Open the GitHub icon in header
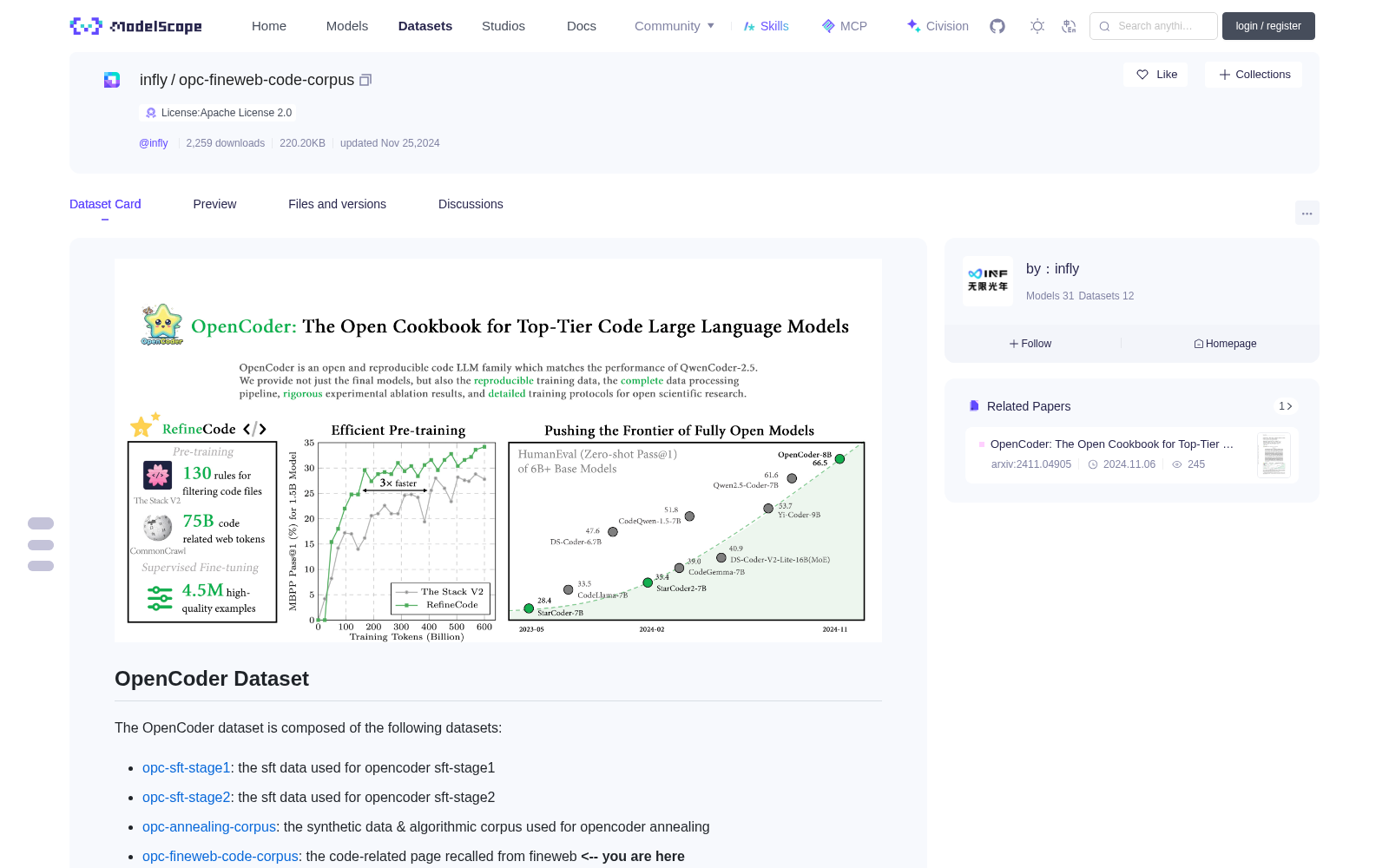 click(997, 26)
